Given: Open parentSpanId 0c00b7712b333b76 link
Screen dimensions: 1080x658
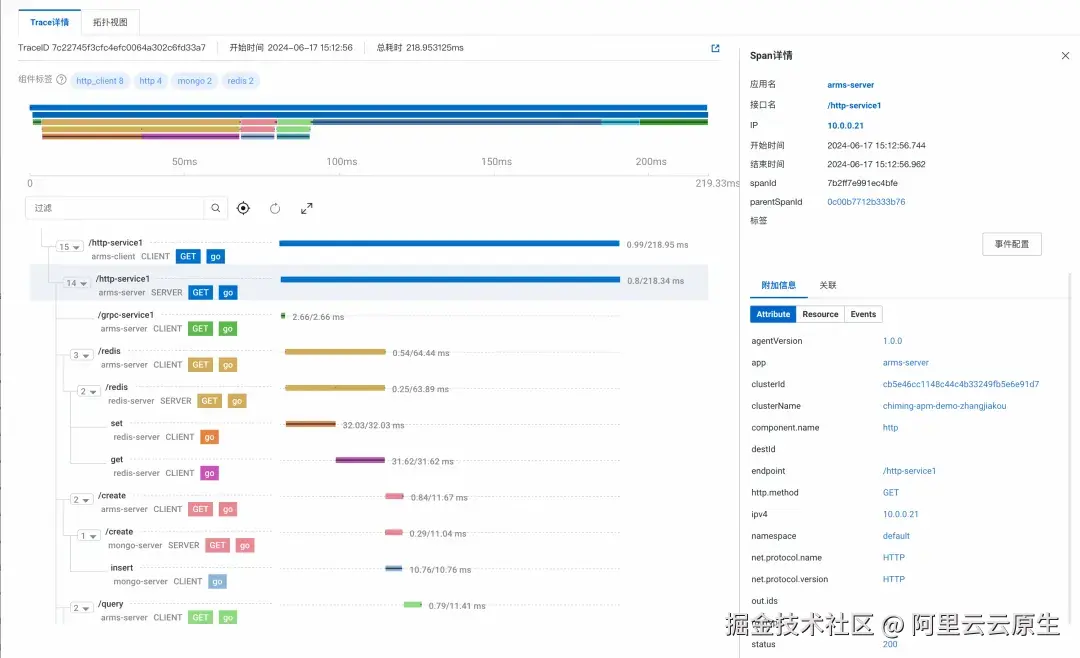Looking at the screenshot, I should 866,202.
